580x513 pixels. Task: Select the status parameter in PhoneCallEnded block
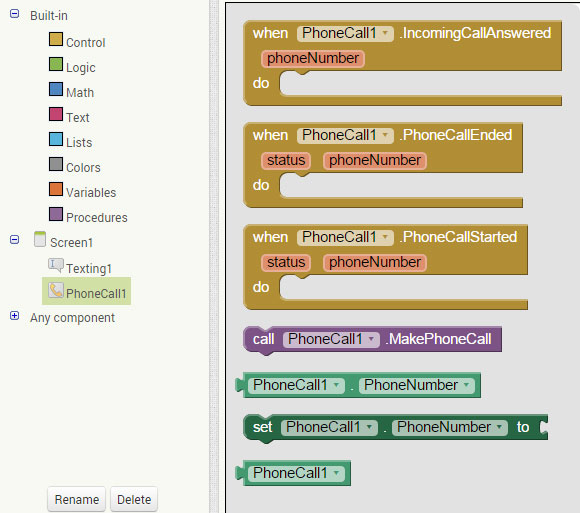(x=286, y=161)
